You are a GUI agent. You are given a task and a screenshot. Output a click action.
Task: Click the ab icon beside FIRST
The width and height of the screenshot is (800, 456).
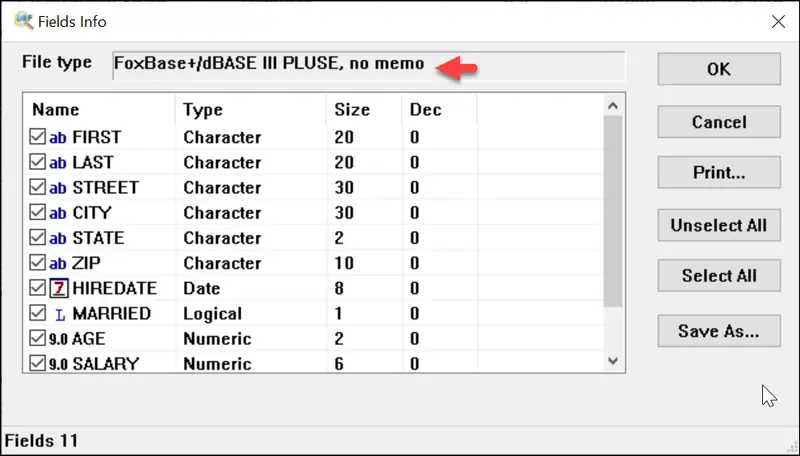58,137
